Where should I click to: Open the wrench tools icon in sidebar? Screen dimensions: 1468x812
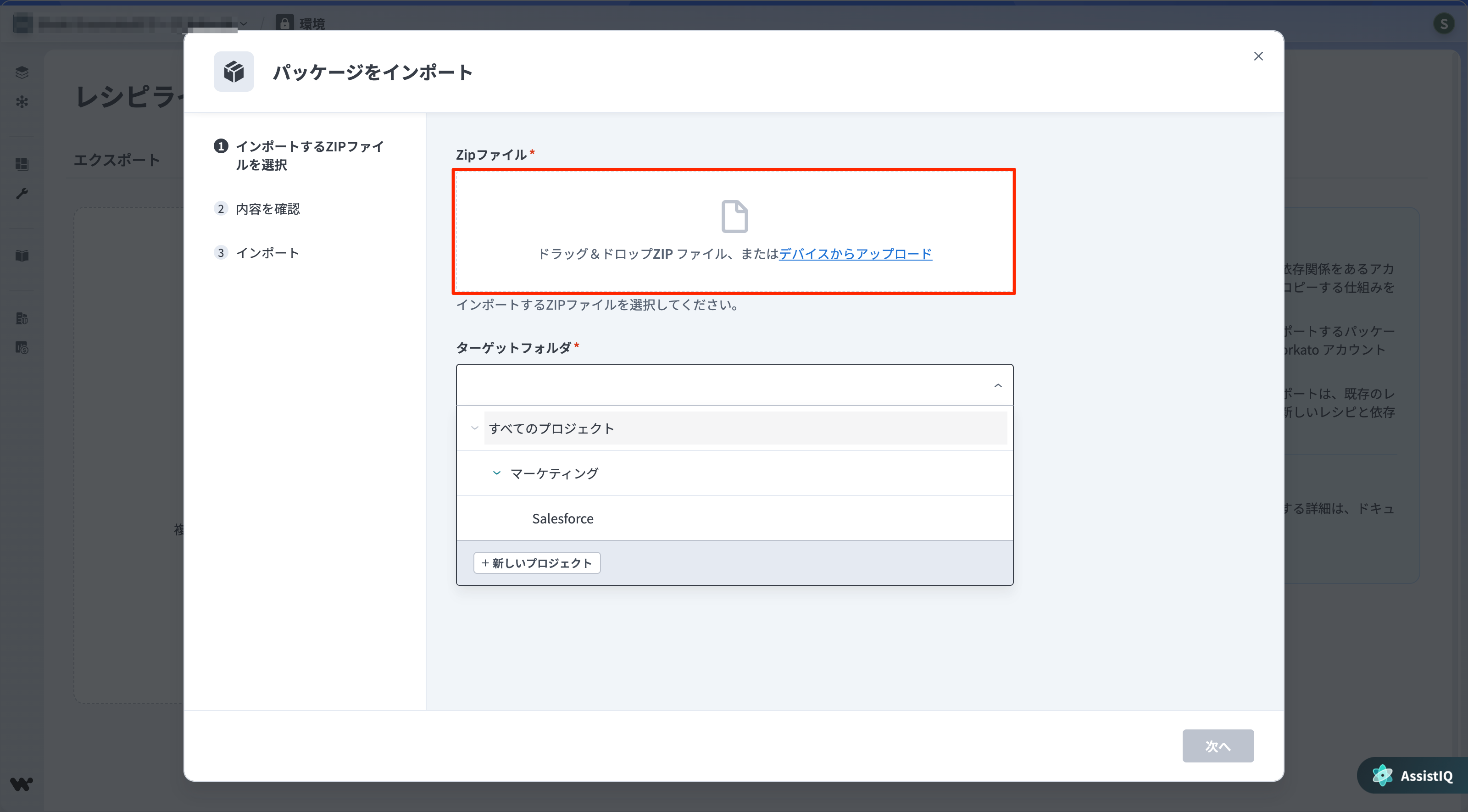22,194
